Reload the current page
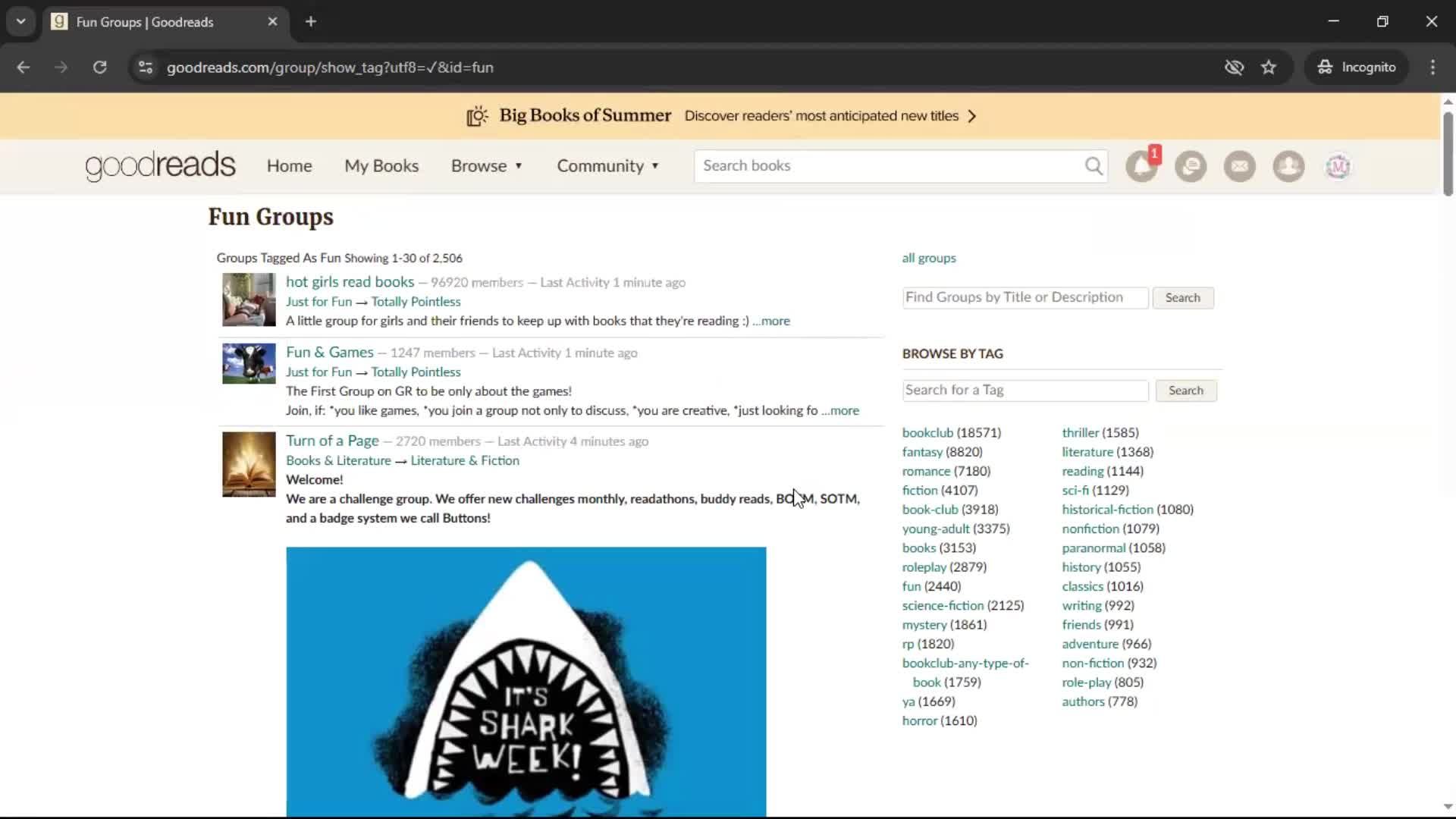Screen dimensions: 1456x819 coord(99,67)
